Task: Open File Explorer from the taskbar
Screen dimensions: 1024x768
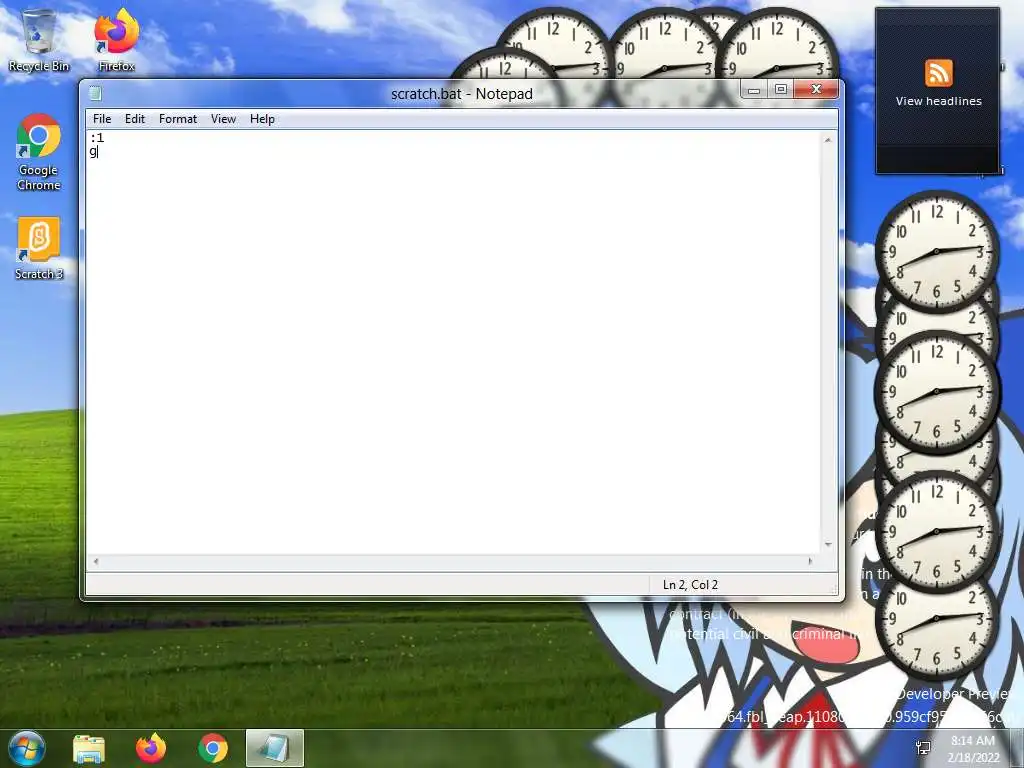Action: pos(89,749)
